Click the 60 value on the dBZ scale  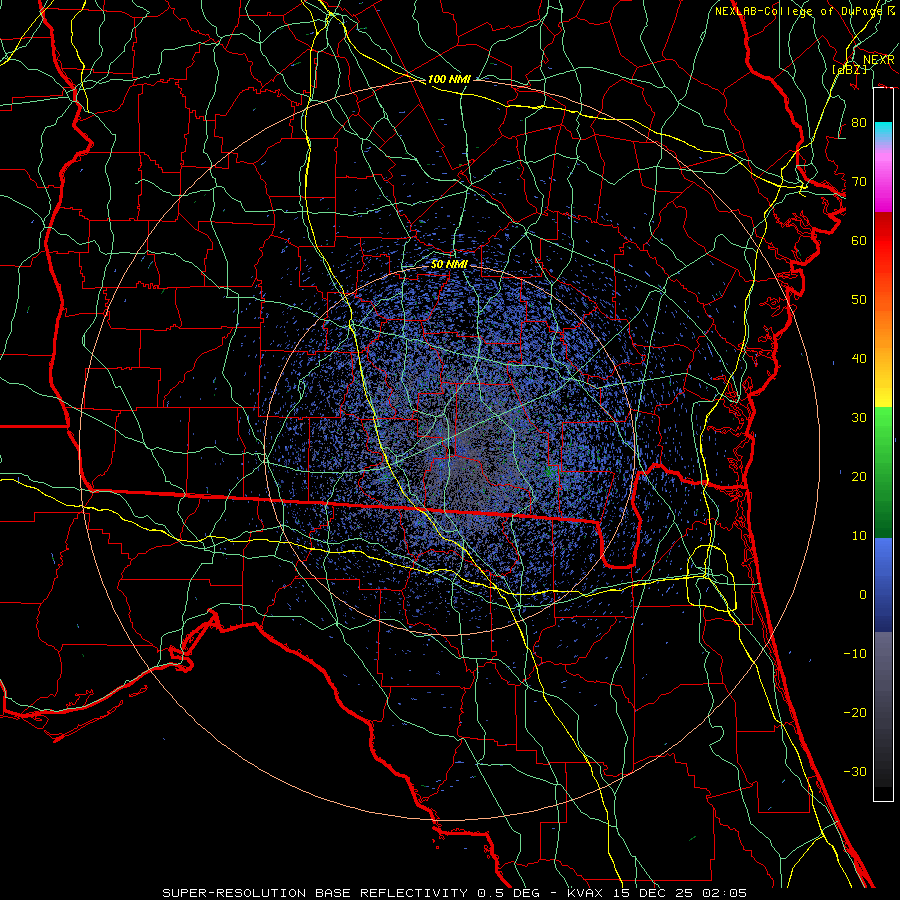859,240
